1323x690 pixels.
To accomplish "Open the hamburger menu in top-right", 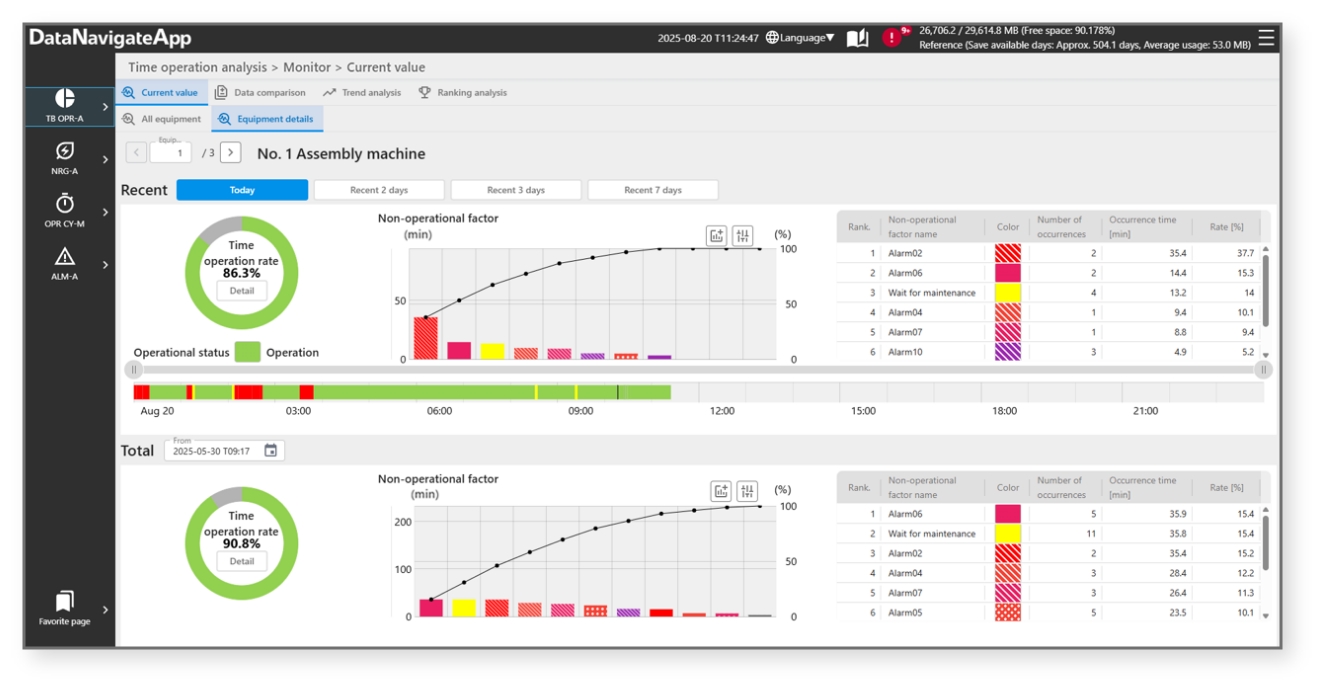I will click(x=1266, y=38).
